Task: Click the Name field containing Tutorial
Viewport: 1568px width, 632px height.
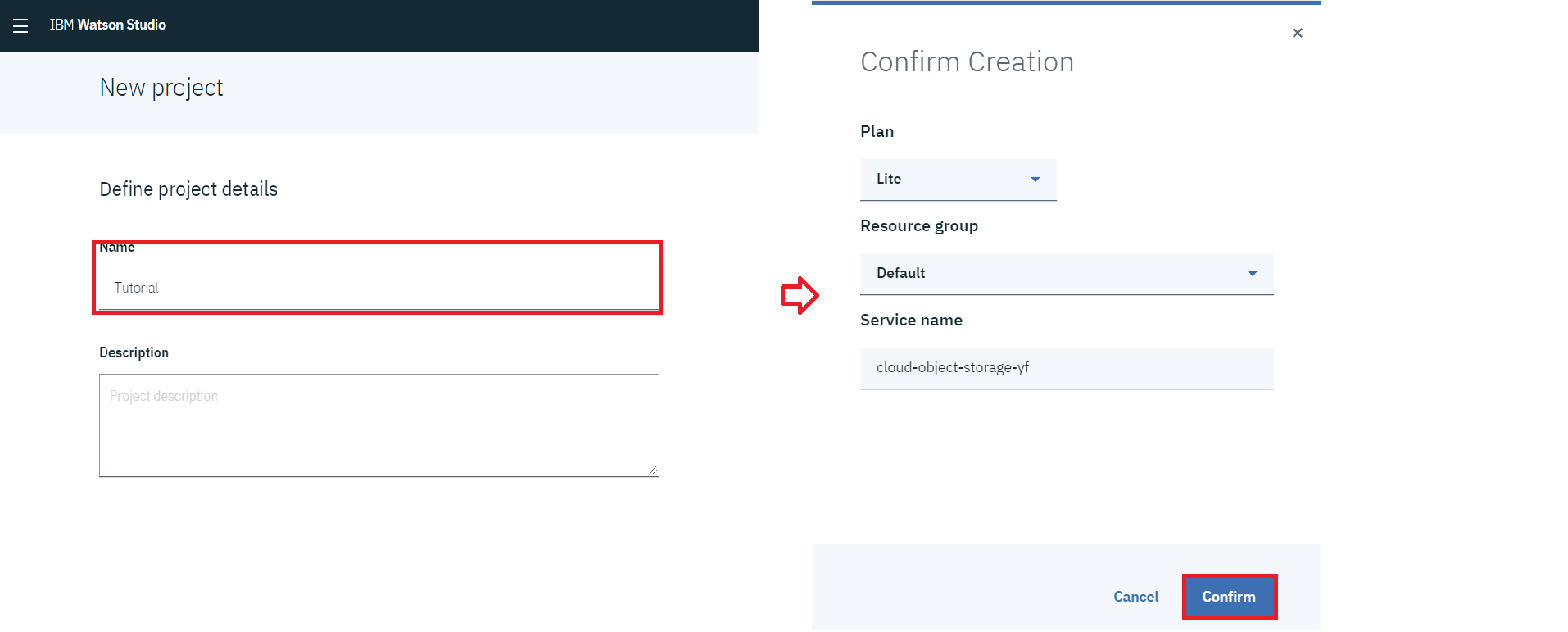Action: coord(377,288)
